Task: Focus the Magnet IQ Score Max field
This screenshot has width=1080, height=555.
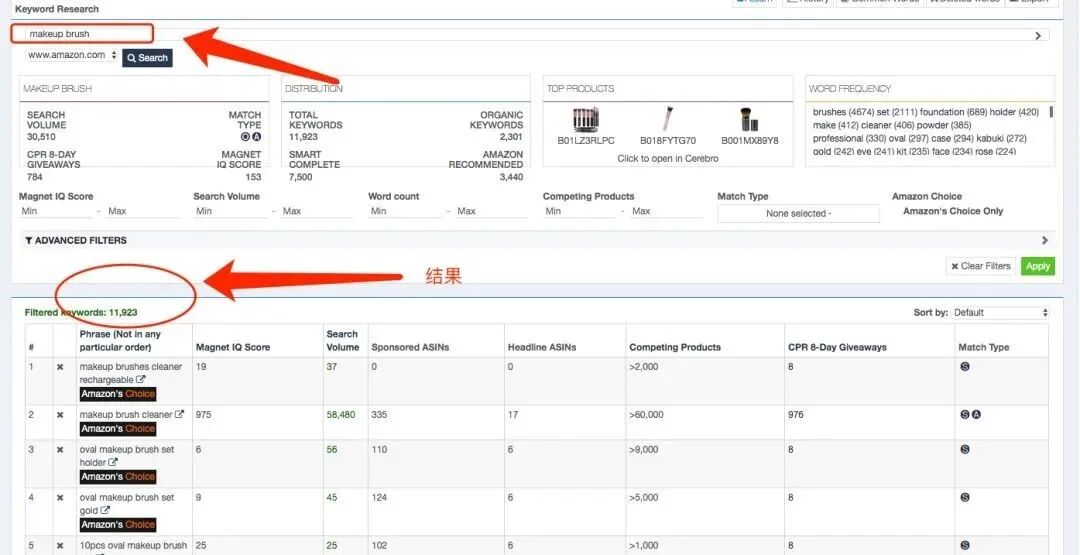Action: click(x=143, y=211)
